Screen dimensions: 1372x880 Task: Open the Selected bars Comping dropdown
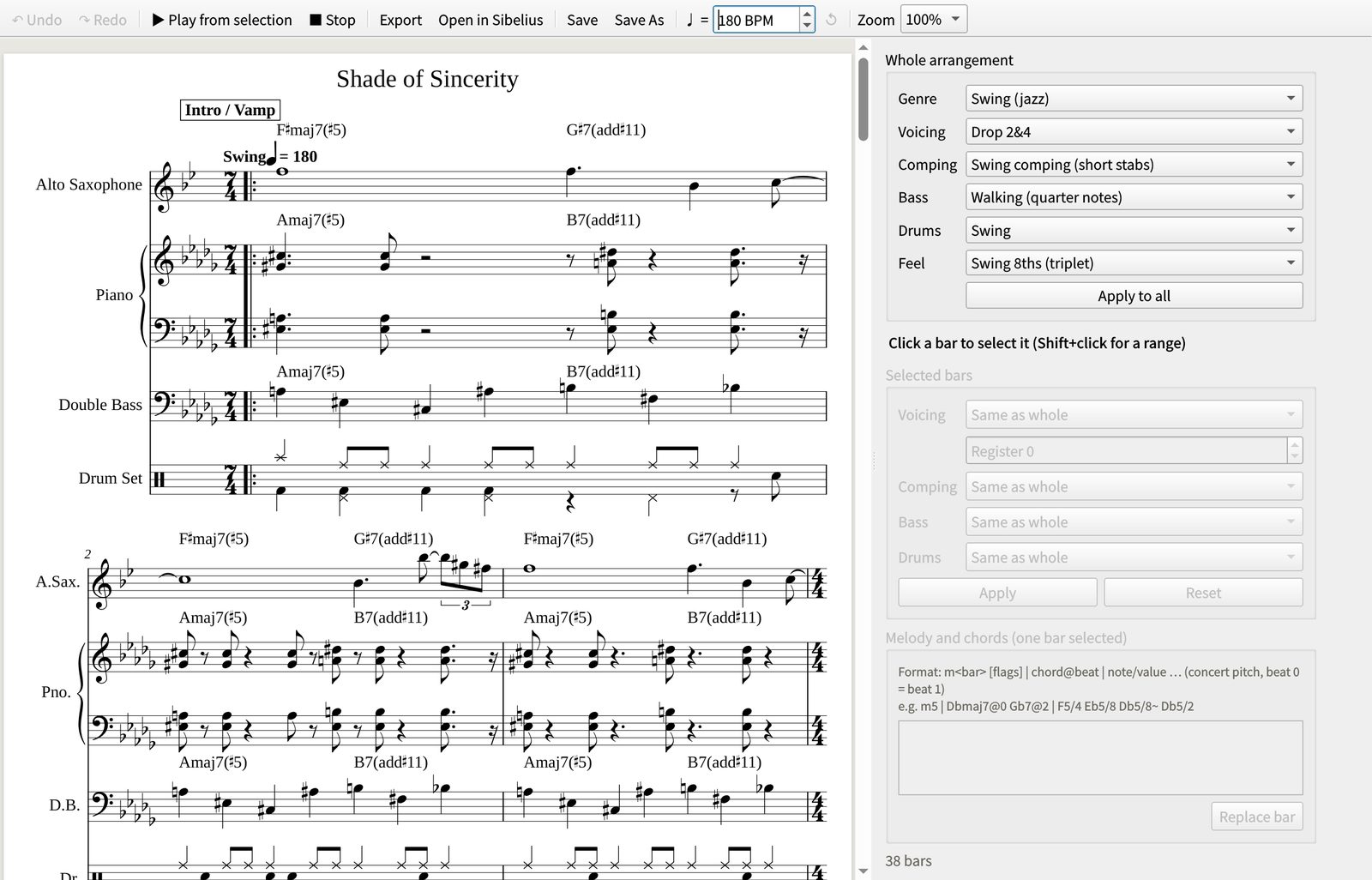[x=1134, y=486]
